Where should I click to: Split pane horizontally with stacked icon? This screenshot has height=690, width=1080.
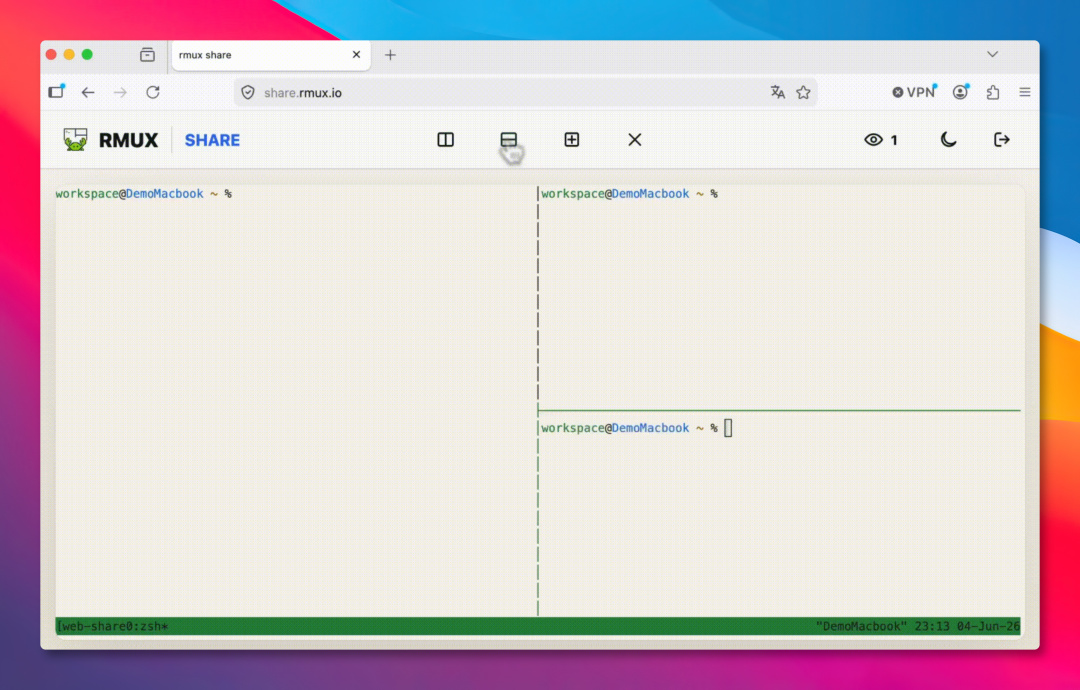508,140
